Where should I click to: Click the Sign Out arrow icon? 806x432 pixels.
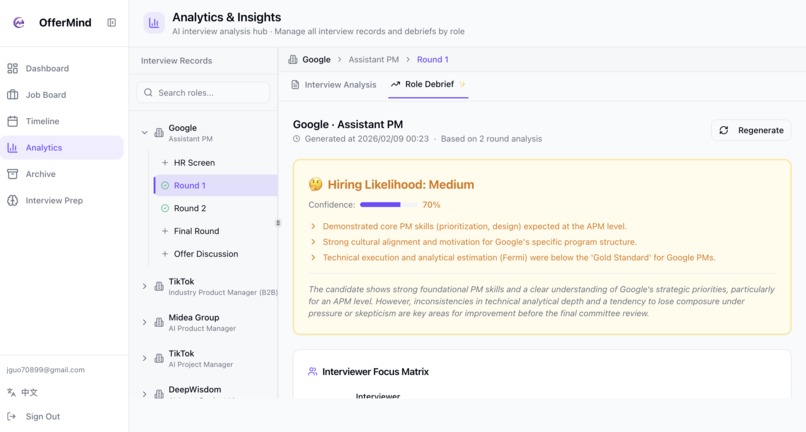click(x=11, y=417)
